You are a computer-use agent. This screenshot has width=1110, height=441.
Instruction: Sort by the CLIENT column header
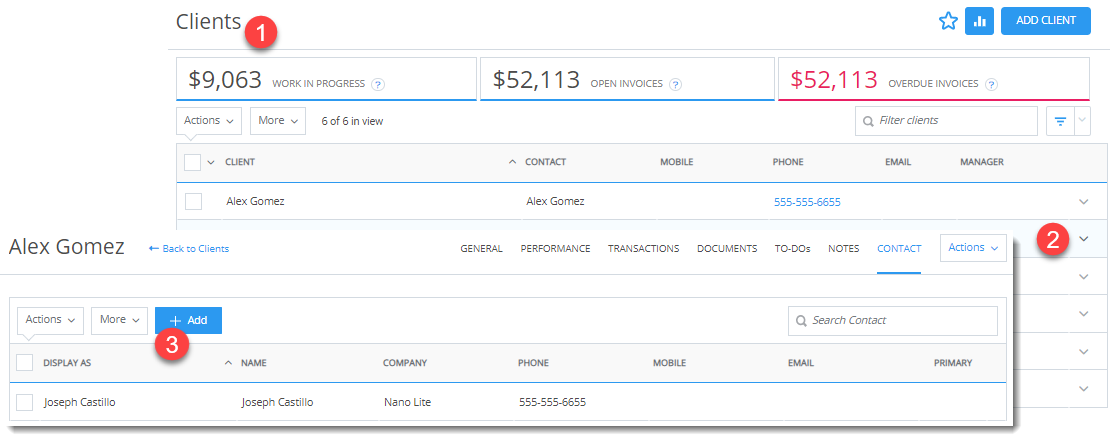tap(240, 162)
